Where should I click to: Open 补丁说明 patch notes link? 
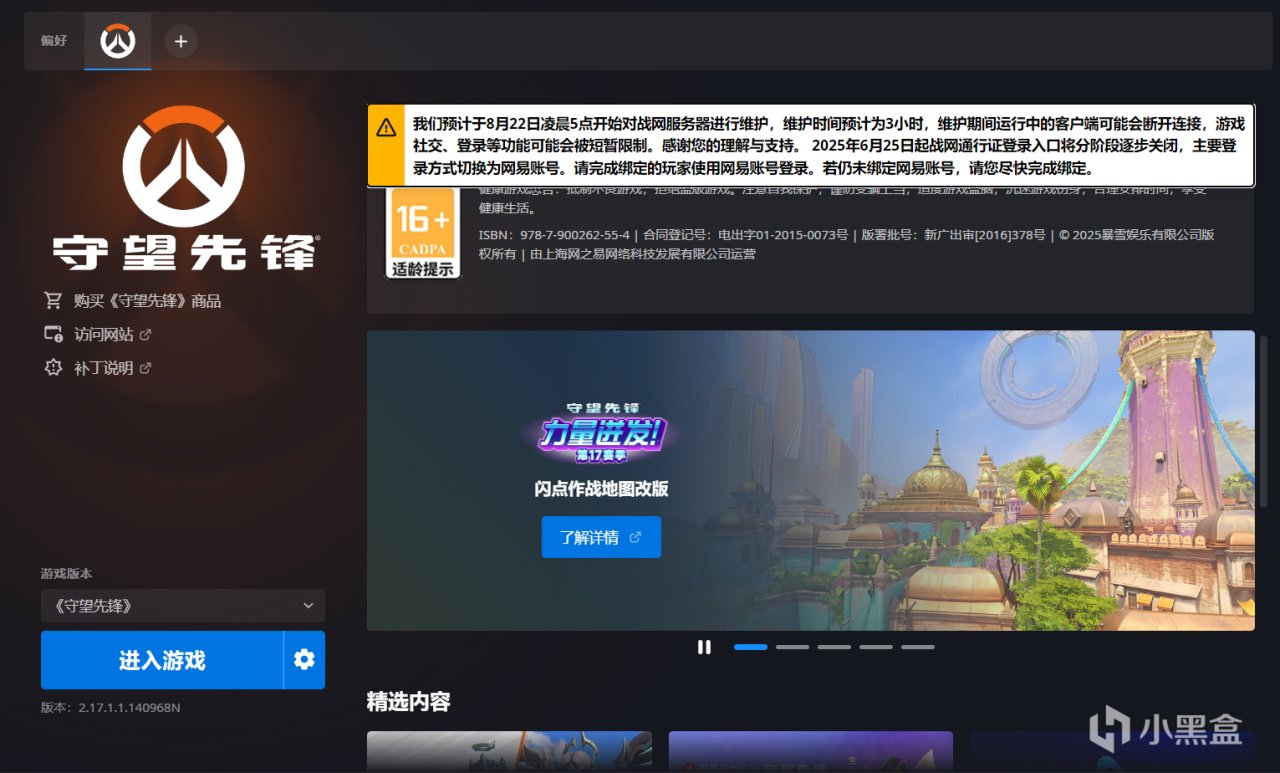112,368
